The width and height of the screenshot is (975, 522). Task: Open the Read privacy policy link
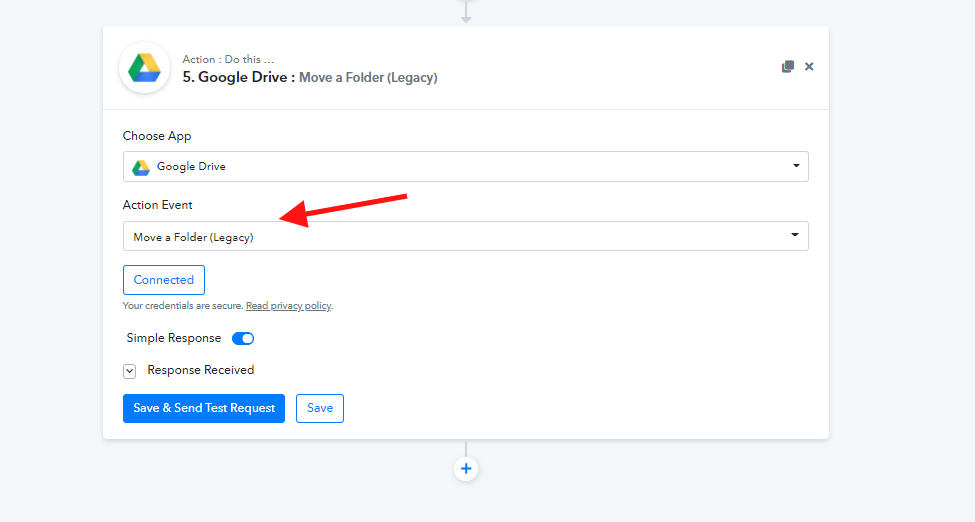pyautogui.click(x=289, y=306)
